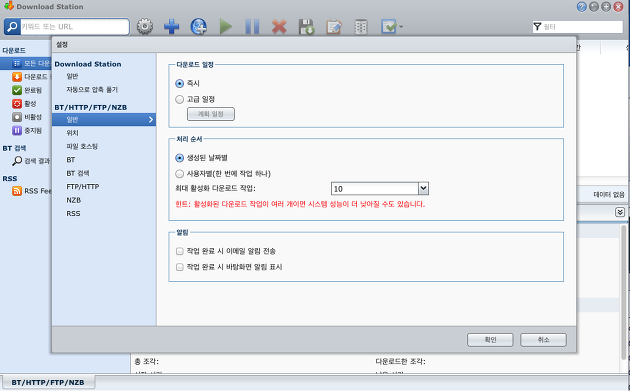The width and height of the screenshot is (630, 391).
Task: Select the gray inactive sidebar item
Action: pos(27,117)
